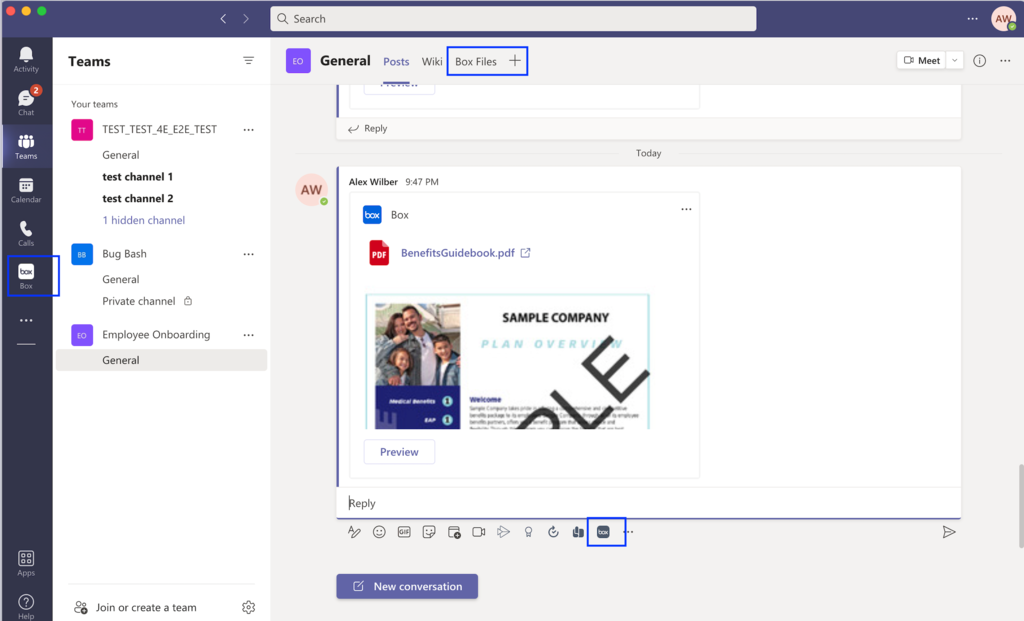
Task: Open Box card more options
Action: tap(686, 209)
